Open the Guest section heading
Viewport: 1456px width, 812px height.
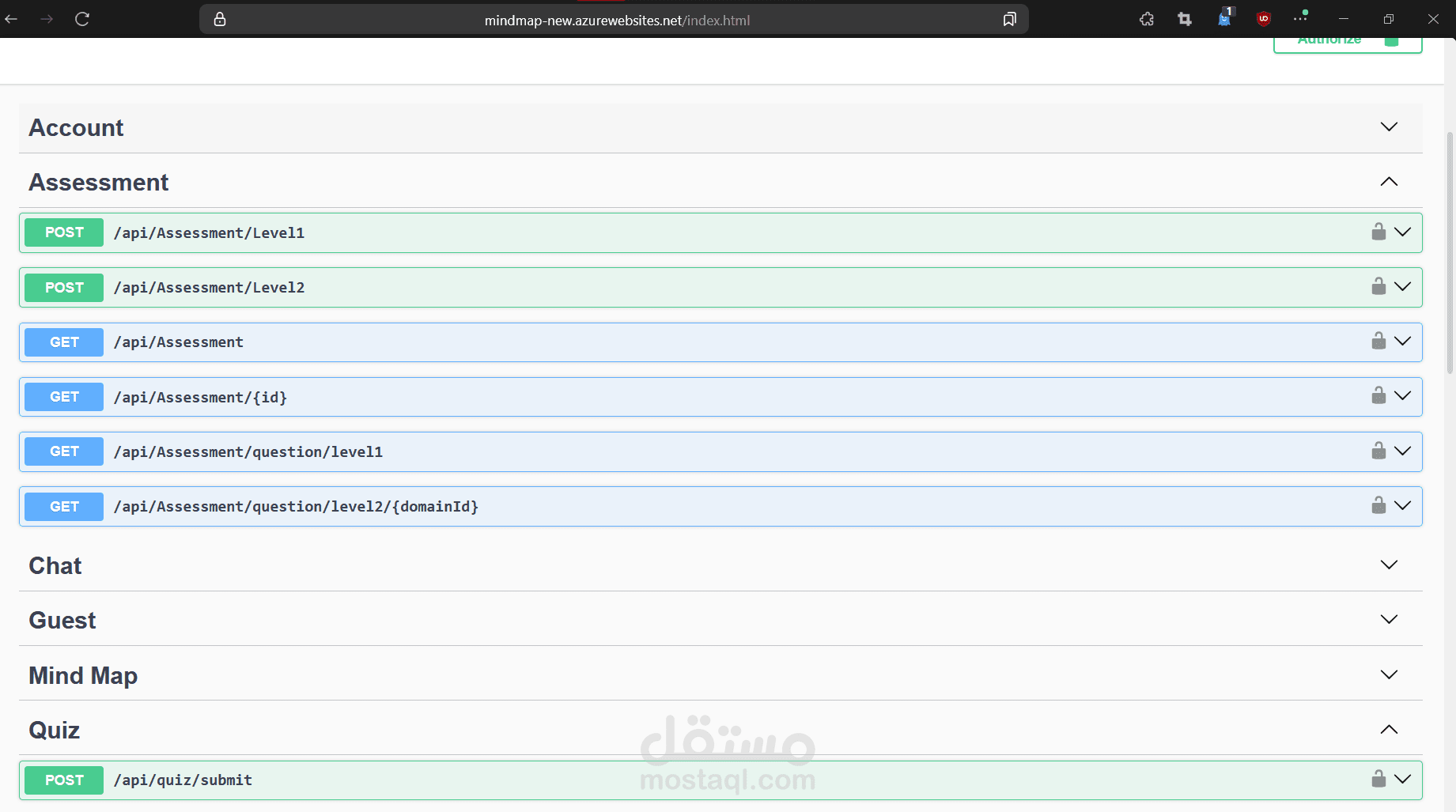[x=62, y=620]
